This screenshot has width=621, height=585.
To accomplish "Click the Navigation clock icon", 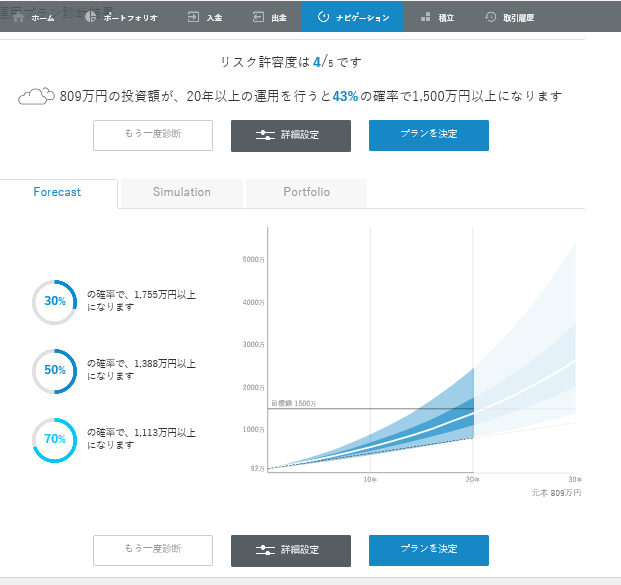I will point(323,17).
